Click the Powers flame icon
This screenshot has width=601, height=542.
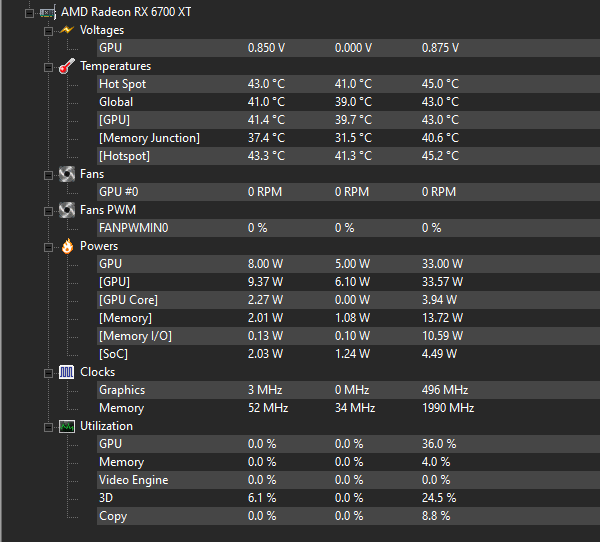pos(67,246)
